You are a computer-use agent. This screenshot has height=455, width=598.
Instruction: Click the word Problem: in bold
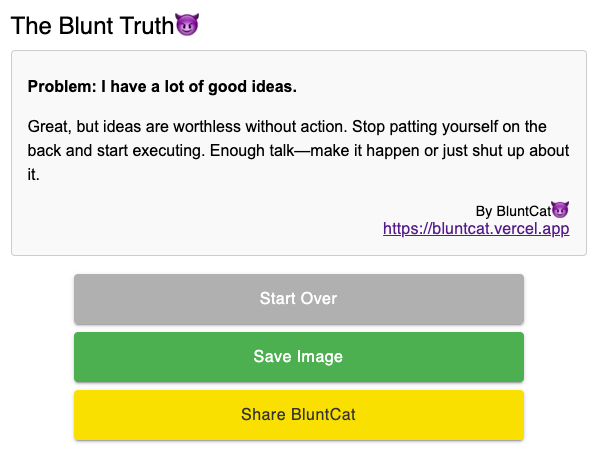click(x=62, y=87)
